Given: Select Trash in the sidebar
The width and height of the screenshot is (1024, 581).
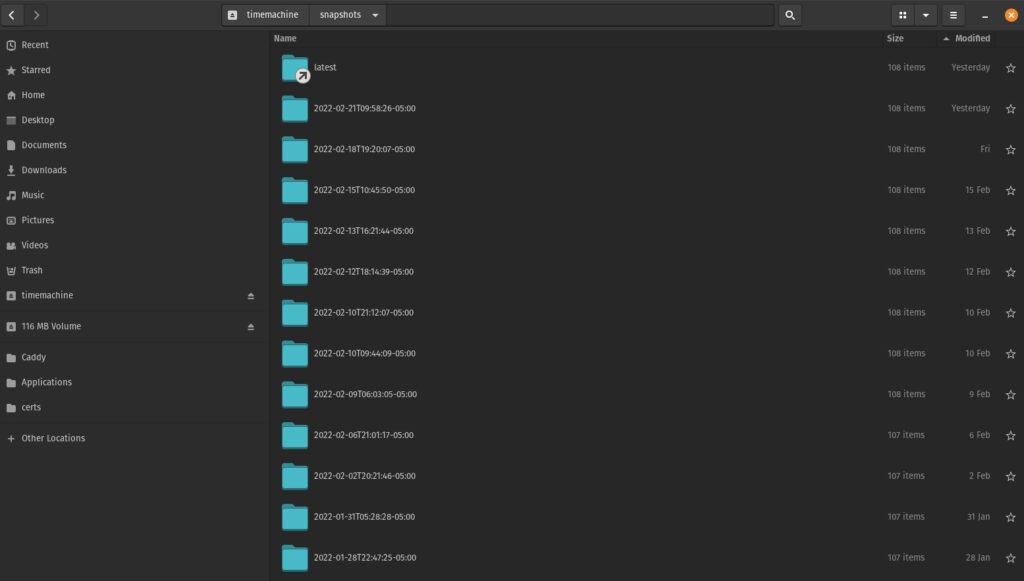Looking at the screenshot, I should 32,270.
